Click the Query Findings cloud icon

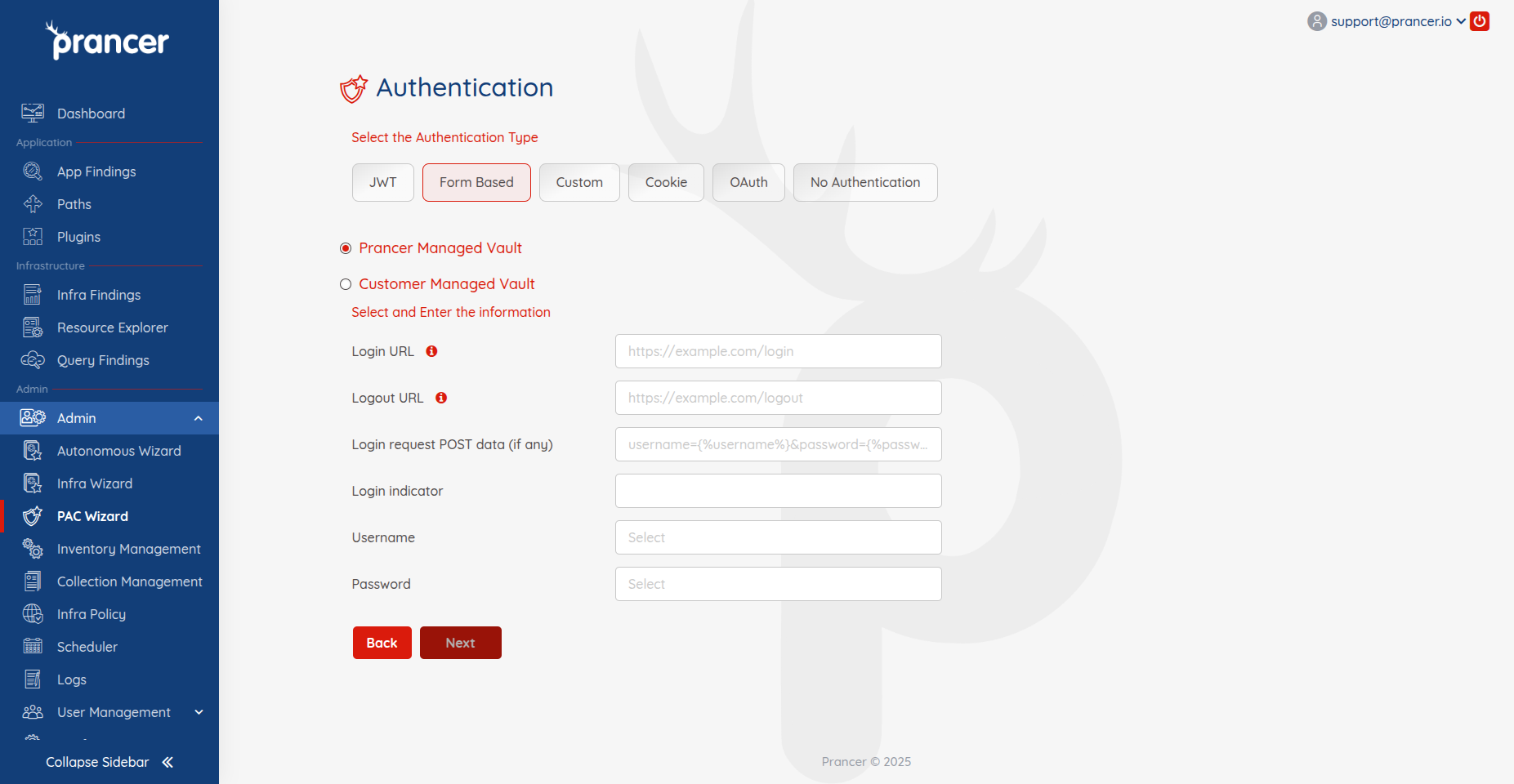click(x=33, y=360)
